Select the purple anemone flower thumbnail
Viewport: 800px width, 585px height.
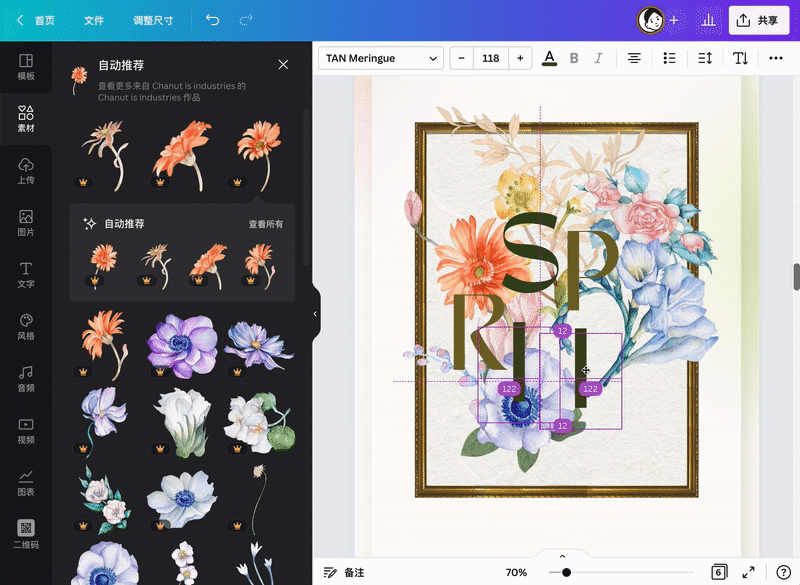(182, 345)
